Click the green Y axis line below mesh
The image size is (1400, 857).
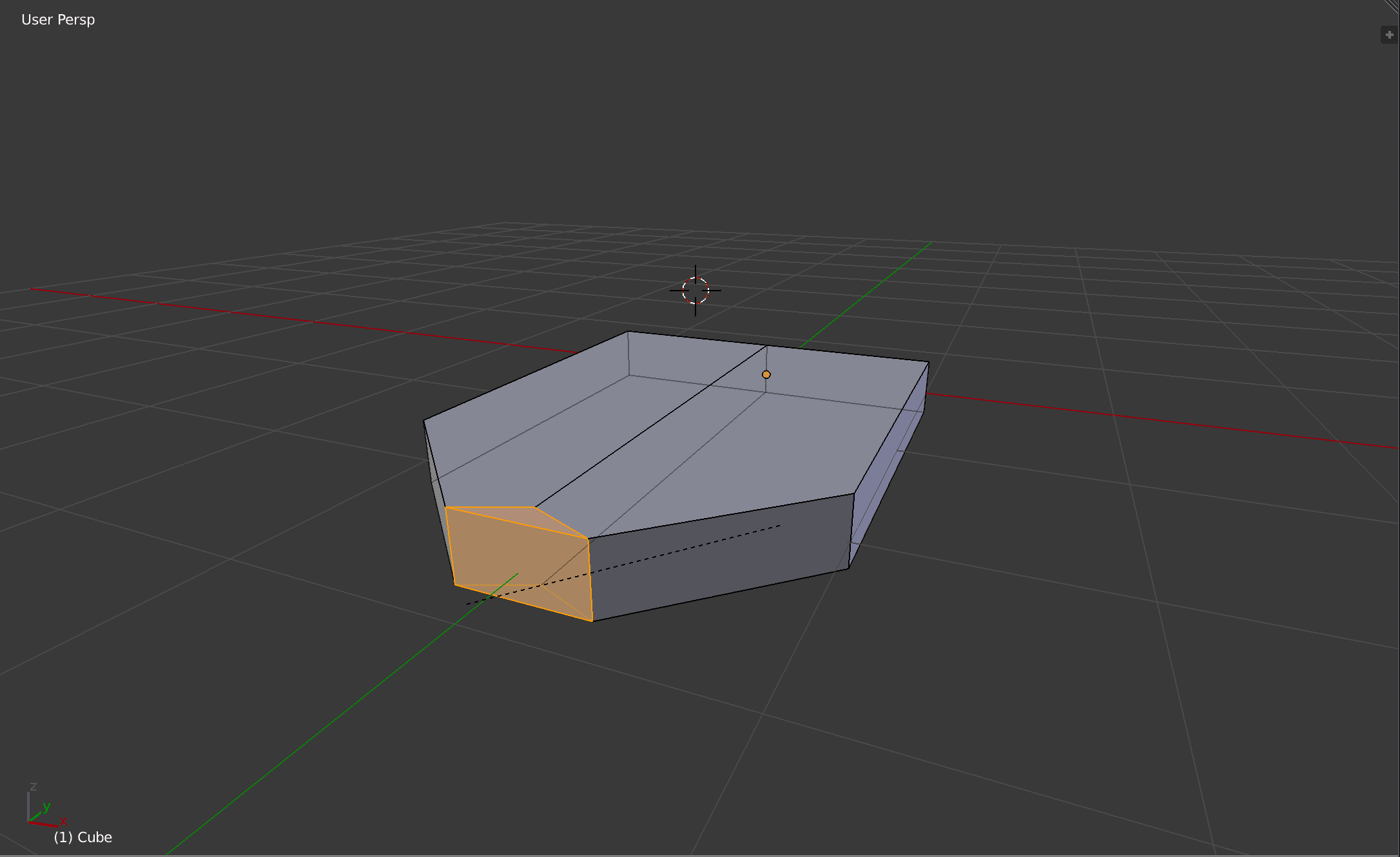[322, 730]
